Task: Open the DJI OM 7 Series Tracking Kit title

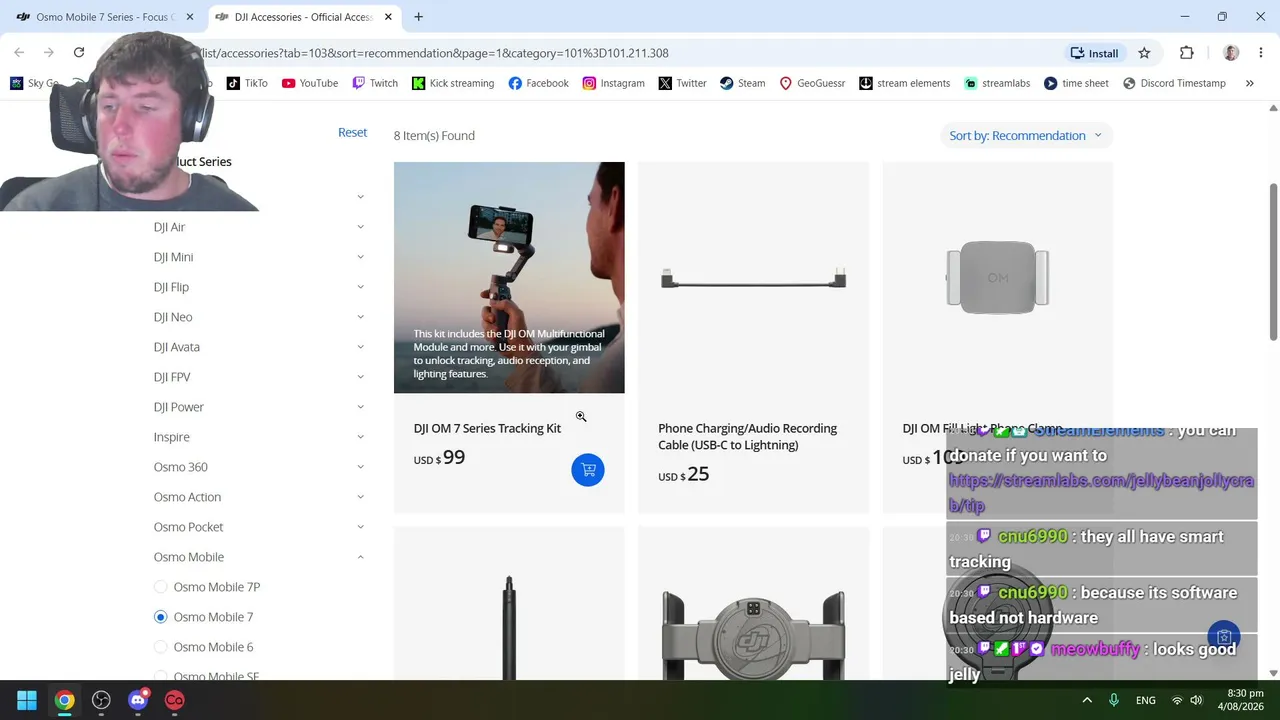Action: click(x=487, y=428)
